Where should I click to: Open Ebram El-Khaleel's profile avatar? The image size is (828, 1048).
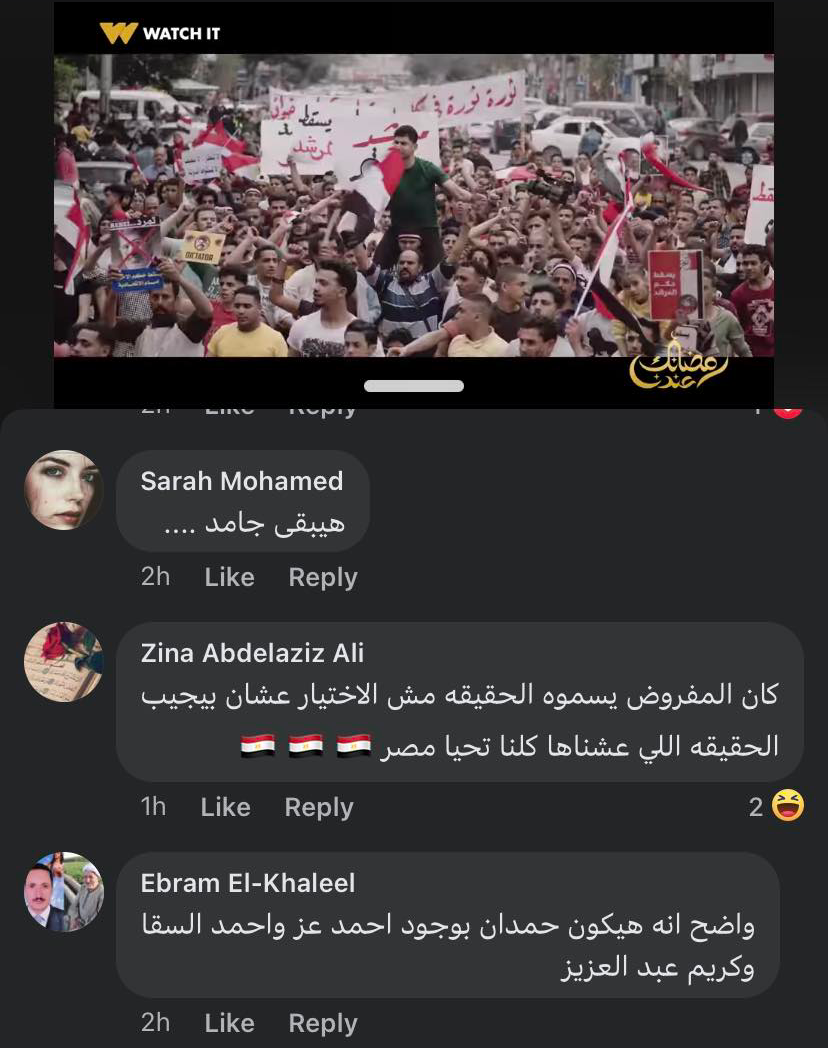pos(63,892)
